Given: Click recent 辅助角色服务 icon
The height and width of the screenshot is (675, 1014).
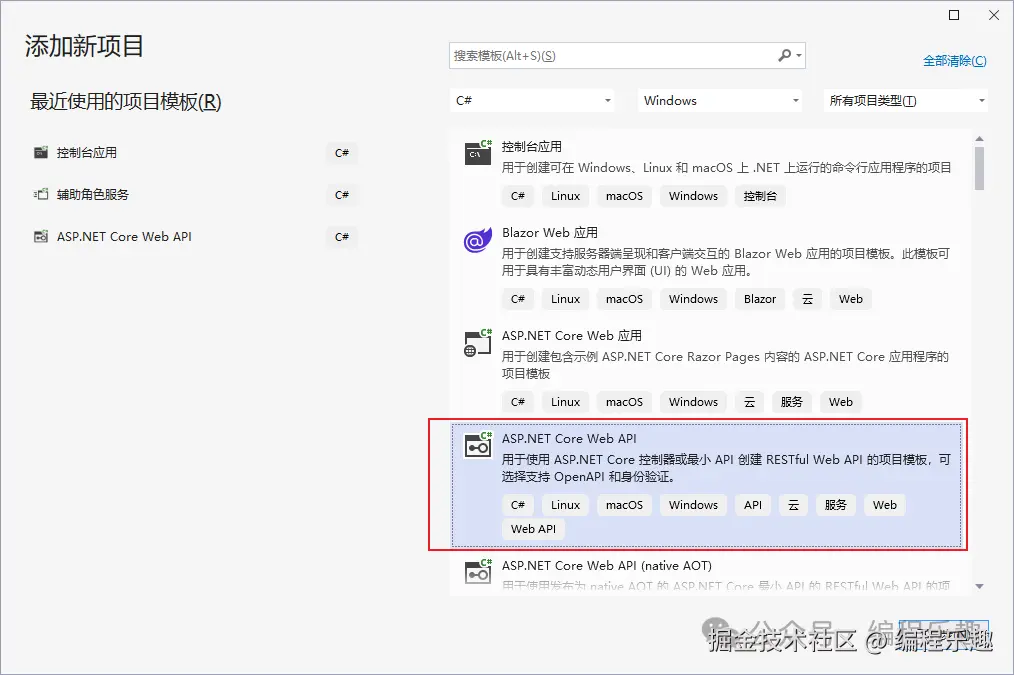Looking at the screenshot, I should pos(41,195).
